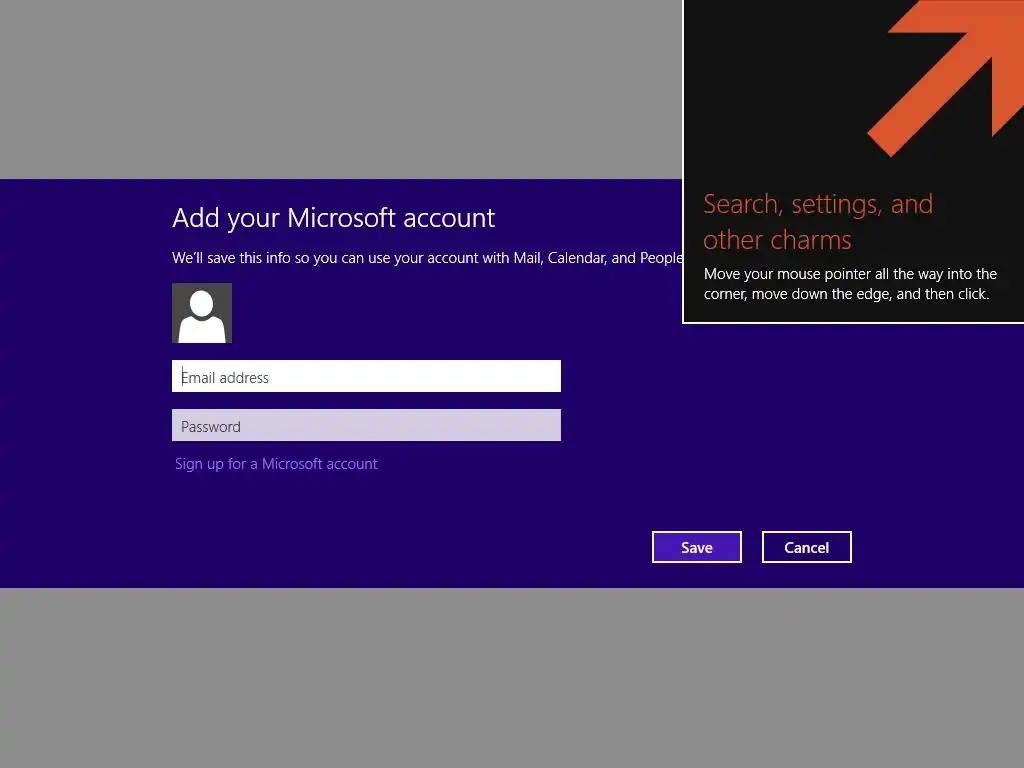Click the 'We'll save this info' description text
Screen dimensions: 1024x768
click(427, 258)
